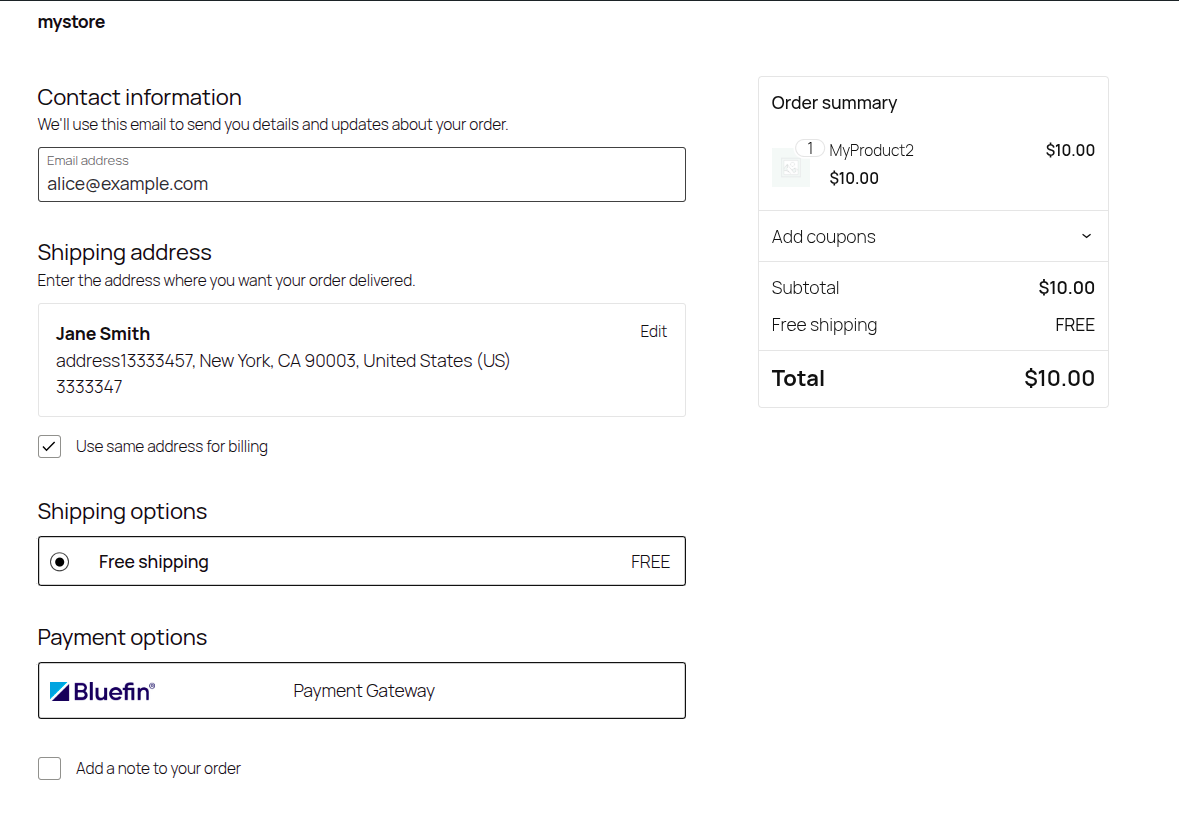Image resolution: width=1179 pixels, height=813 pixels.
Task: Open the Shipping options selector
Action: [361, 561]
